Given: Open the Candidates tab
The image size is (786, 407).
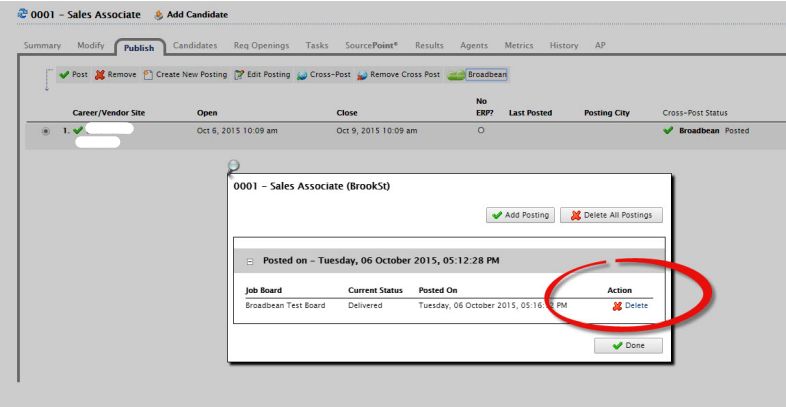Looking at the screenshot, I should [x=195, y=45].
